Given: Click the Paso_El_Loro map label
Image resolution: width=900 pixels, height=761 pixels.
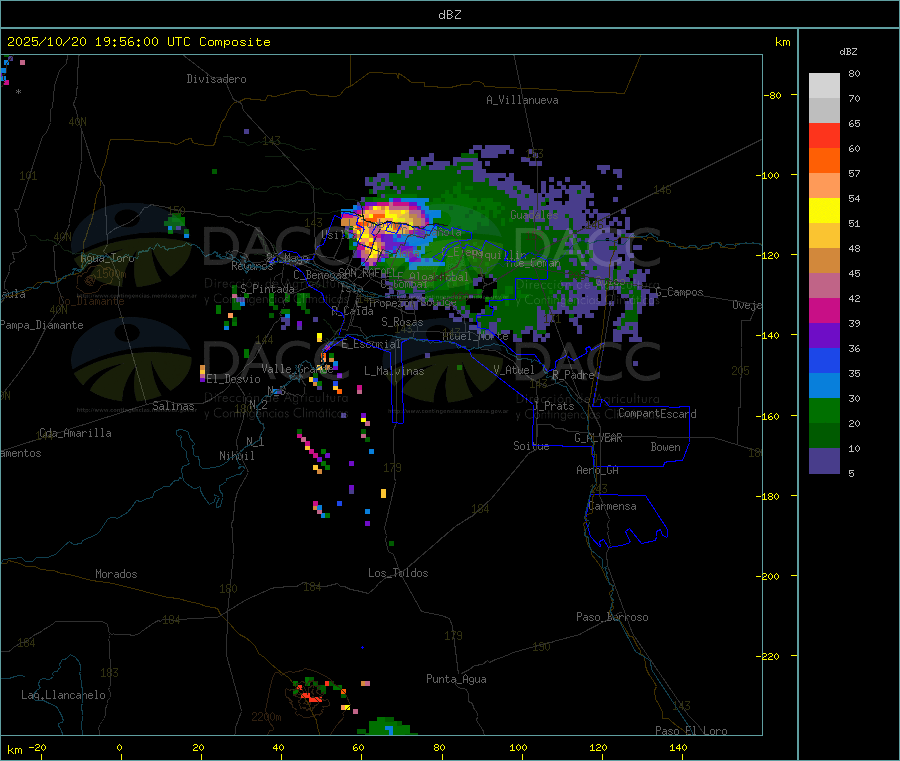Looking at the screenshot, I should (691, 730).
